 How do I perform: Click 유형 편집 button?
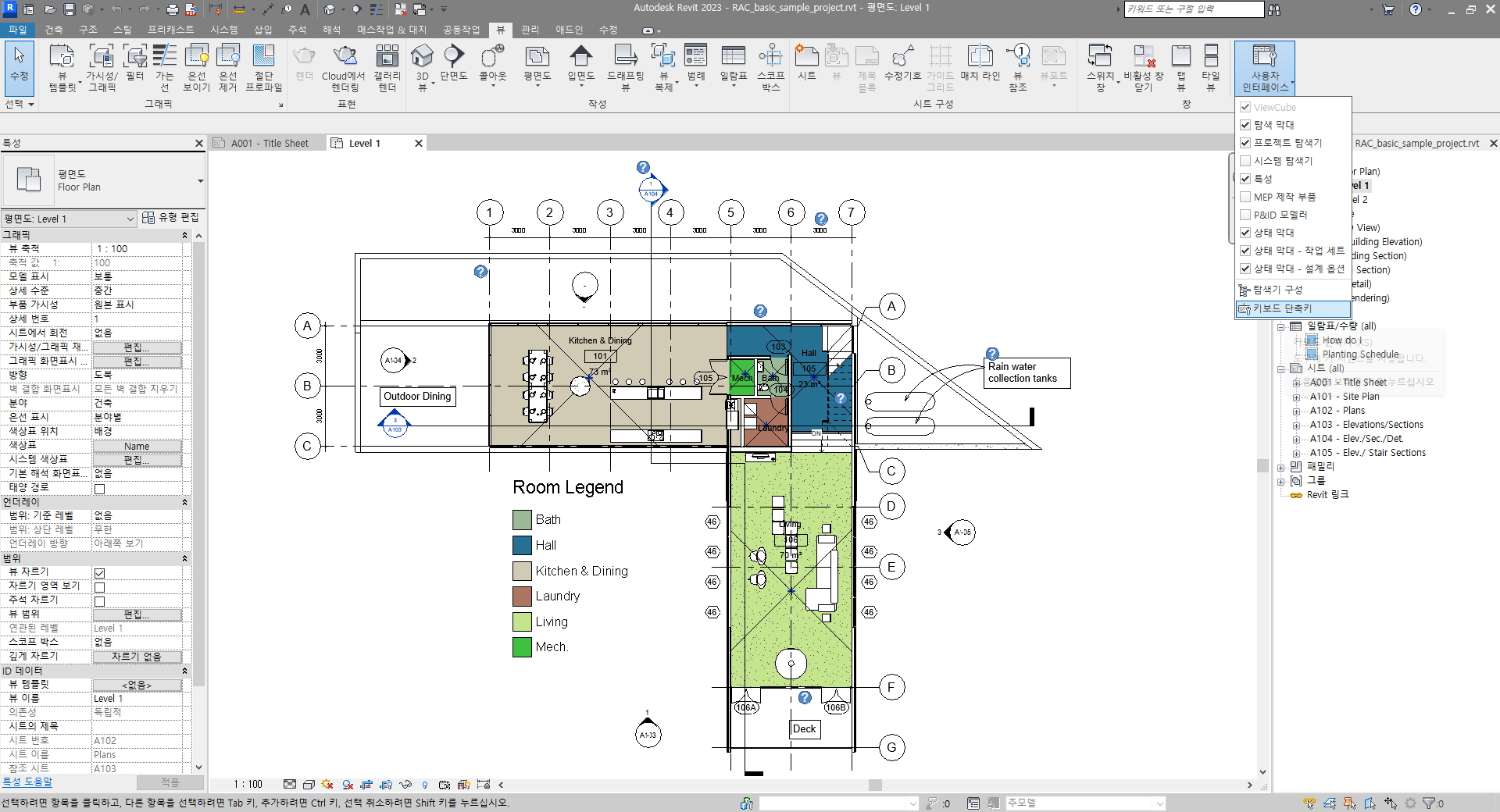(170, 218)
